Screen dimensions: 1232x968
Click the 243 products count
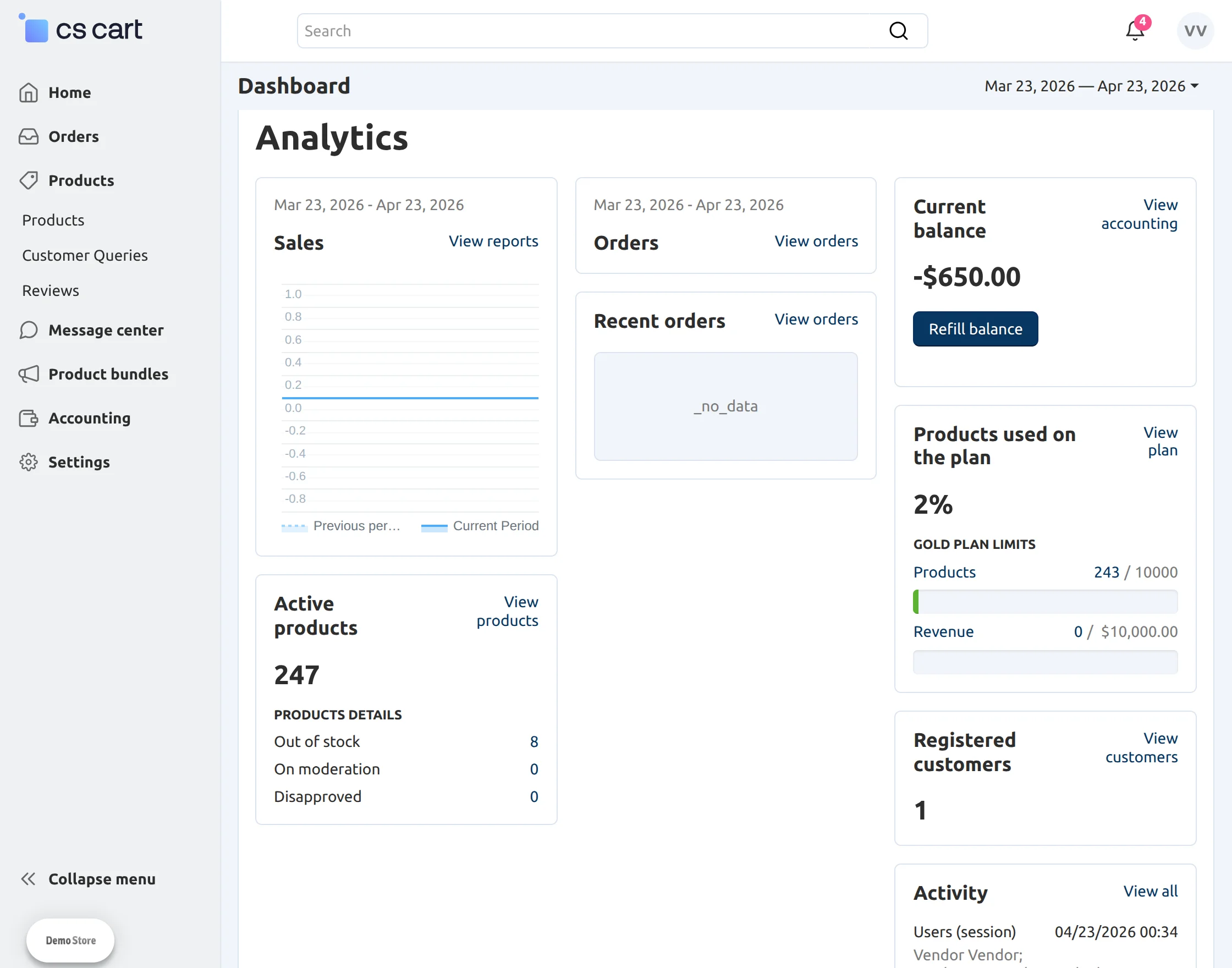(1106, 572)
